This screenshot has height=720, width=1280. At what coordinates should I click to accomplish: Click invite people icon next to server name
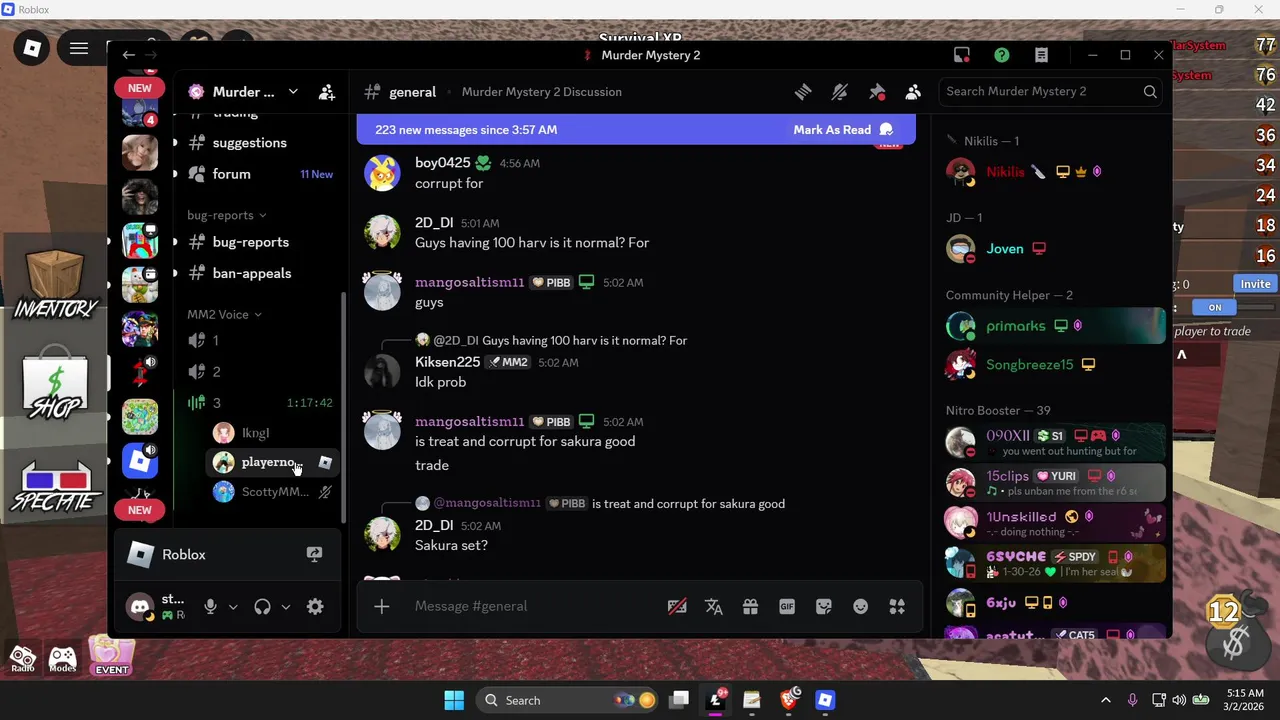point(327,92)
